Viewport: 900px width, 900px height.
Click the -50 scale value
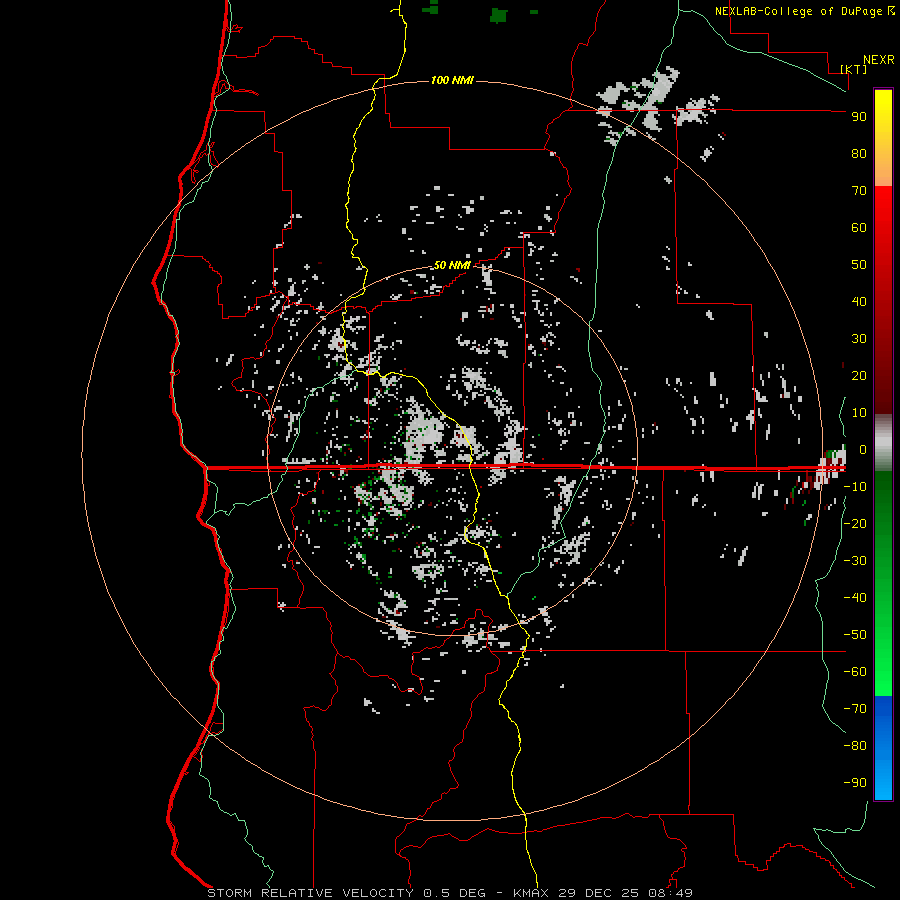855,635
